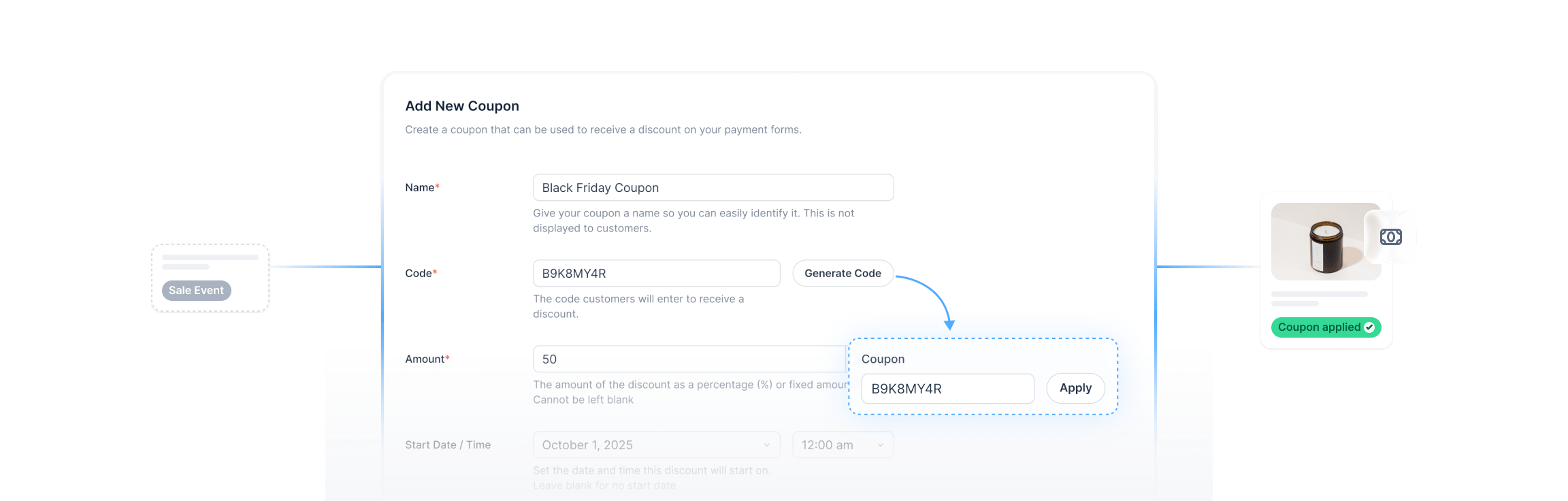Click into the Code input field
Viewport: 1568px width, 501px height.
[656, 274]
